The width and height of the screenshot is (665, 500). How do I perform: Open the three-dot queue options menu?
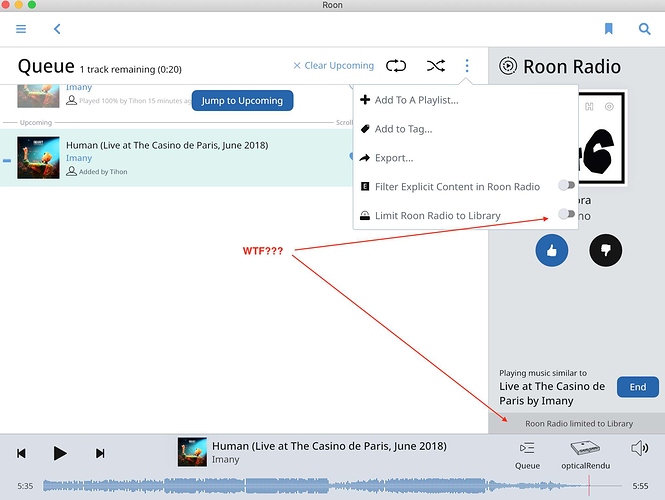[467, 66]
